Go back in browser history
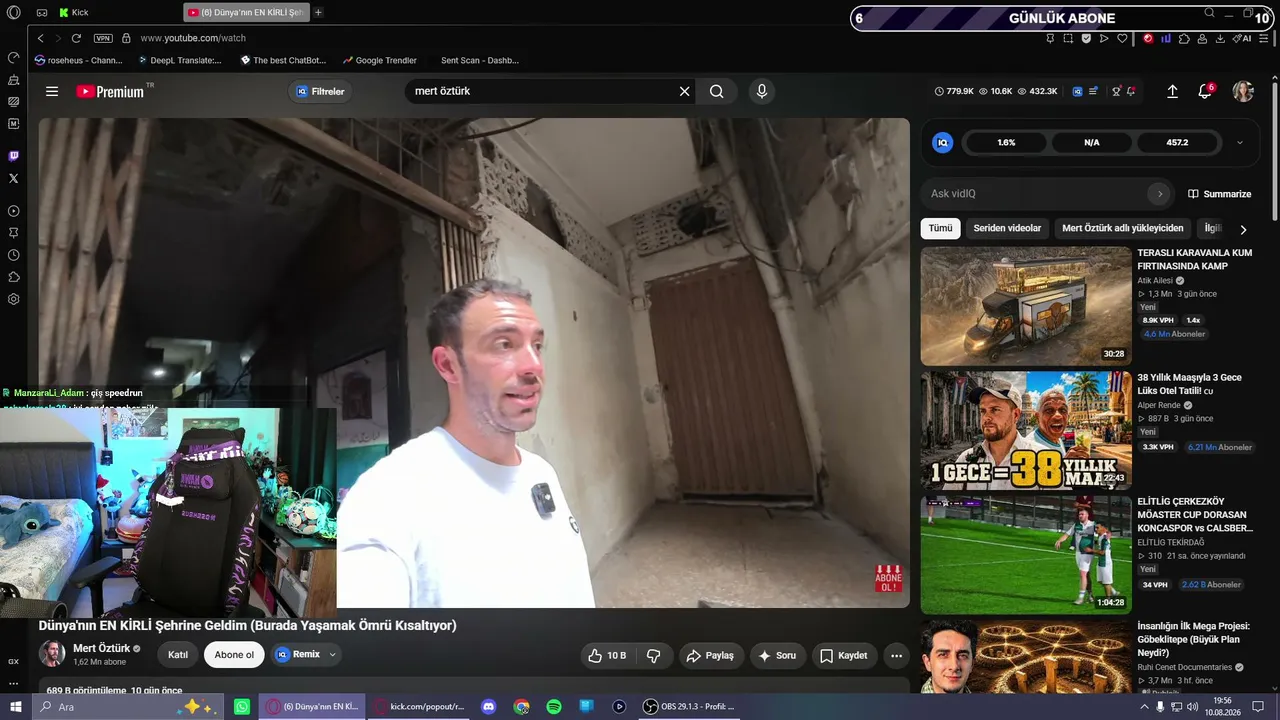 [x=40, y=38]
